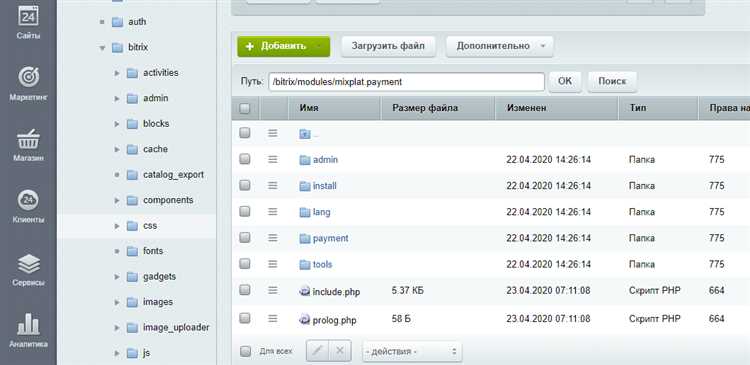Viewport: 750px width, 365px height.
Task: Check the prolog.php row checkbox
Action: tap(244, 318)
